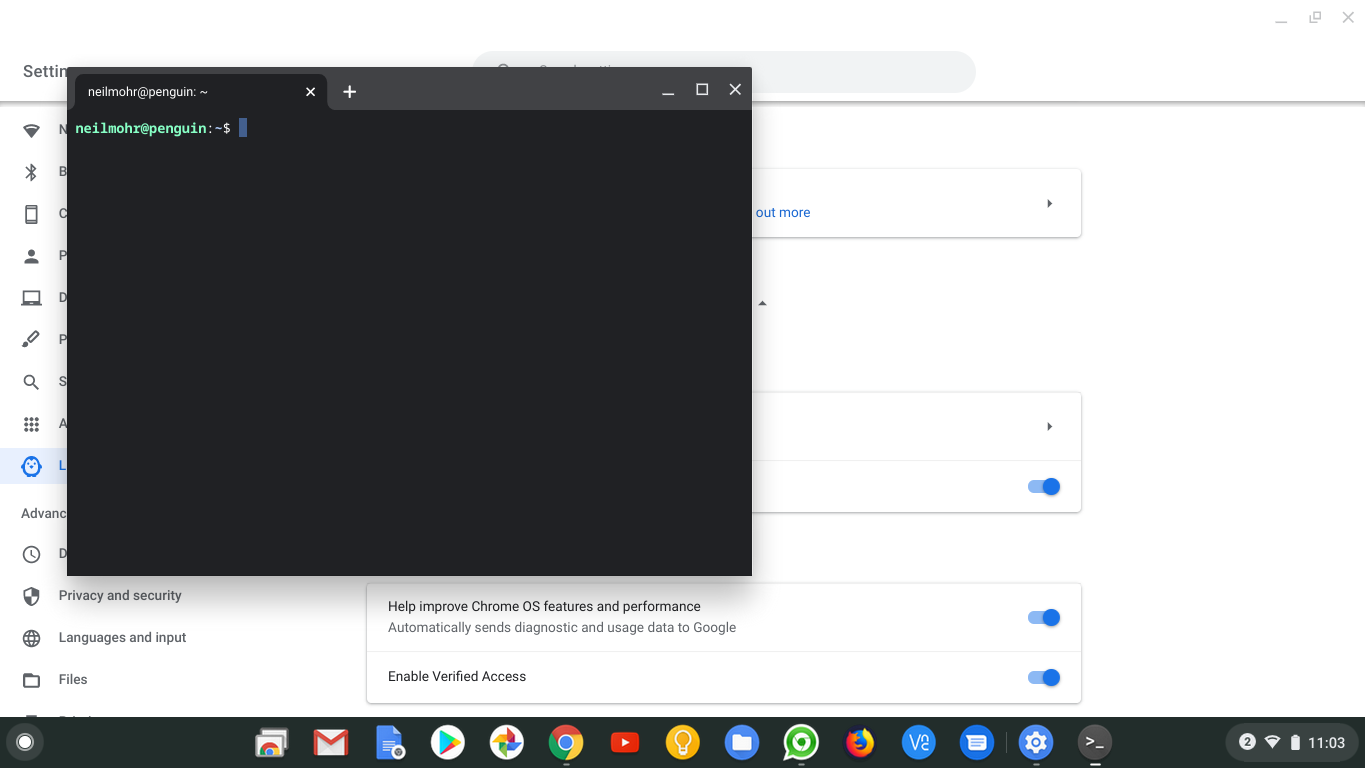Open the launcher circle button
The height and width of the screenshot is (768, 1365).
(x=25, y=742)
